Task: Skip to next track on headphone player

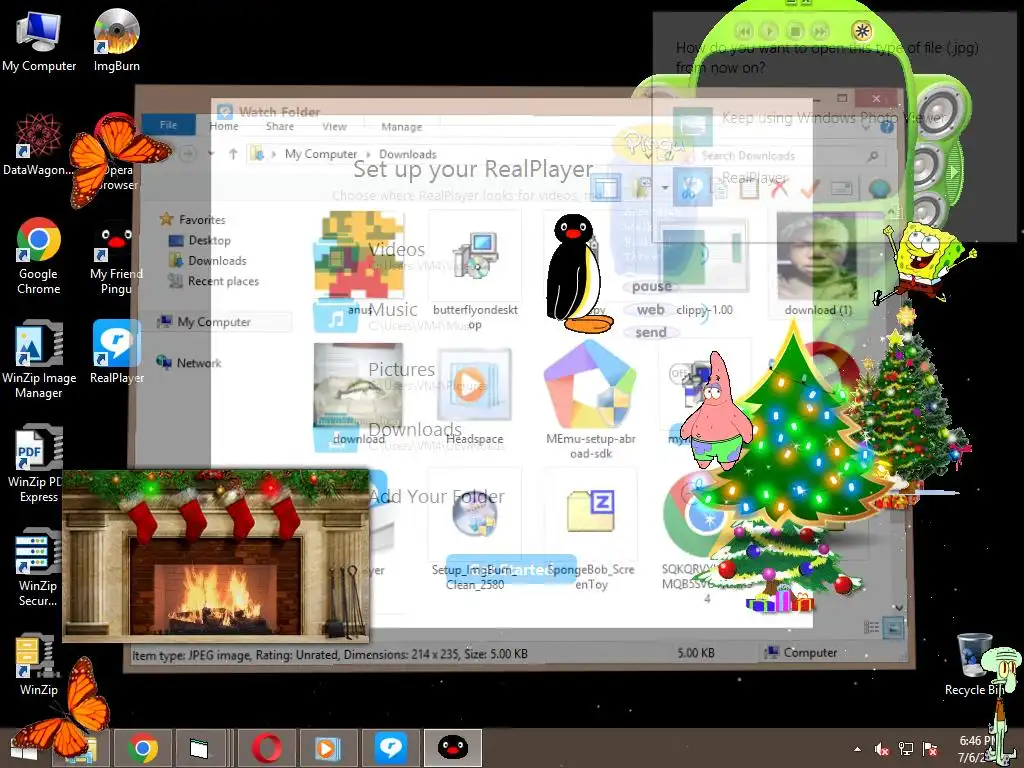Action: [820, 31]
